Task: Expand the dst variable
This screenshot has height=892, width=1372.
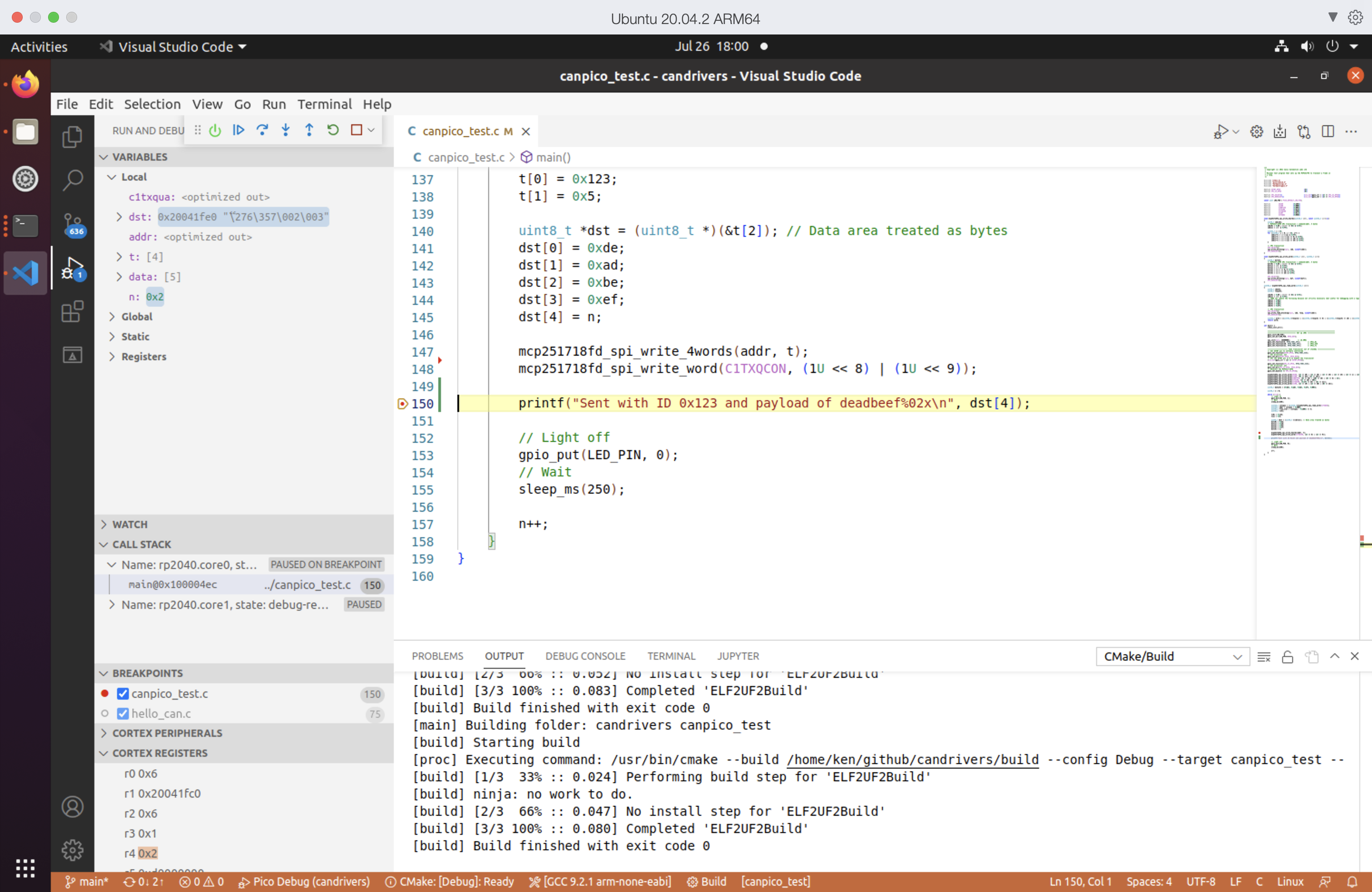Action: [x=119, y=217]
